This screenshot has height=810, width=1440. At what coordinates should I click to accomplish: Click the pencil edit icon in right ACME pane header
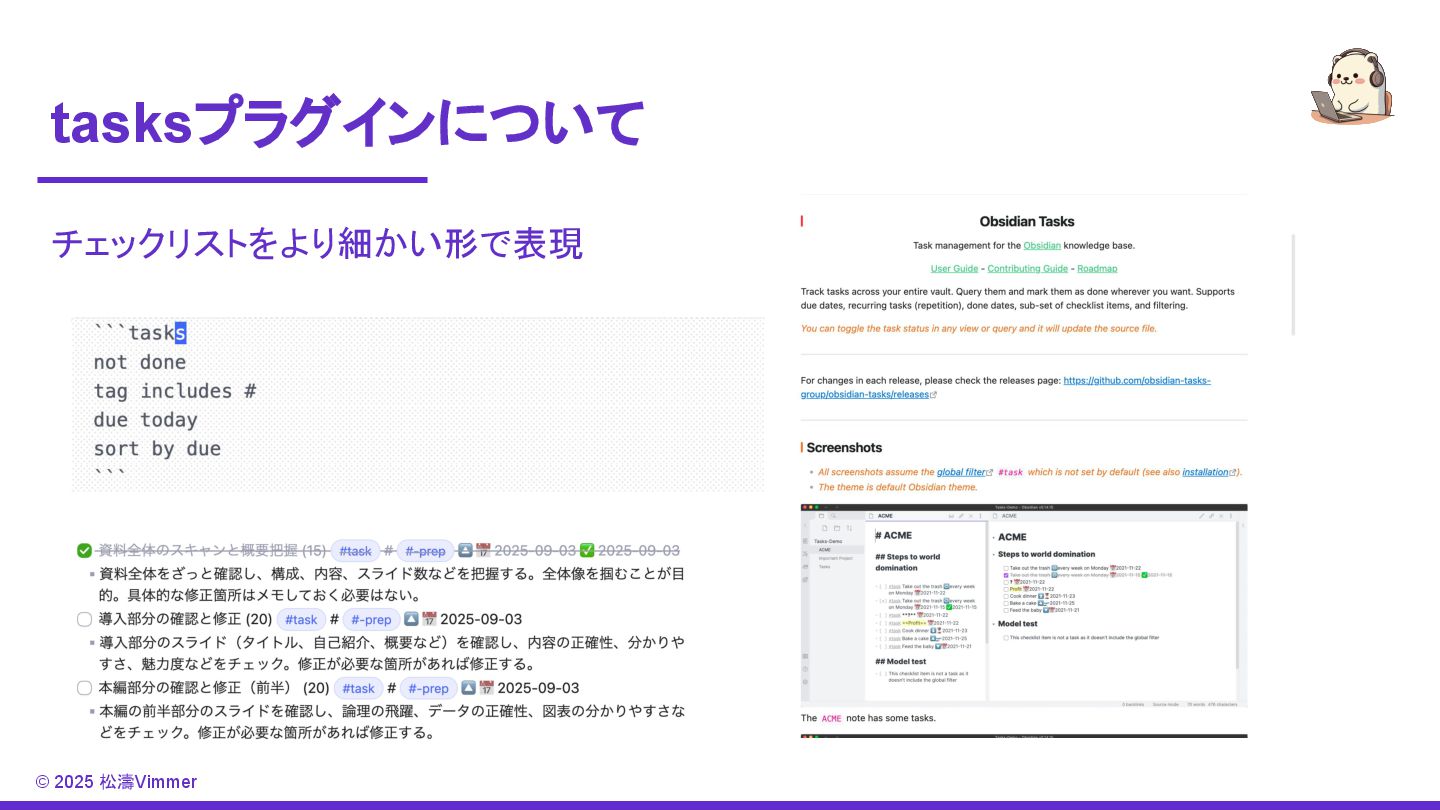pos(1202,516)
